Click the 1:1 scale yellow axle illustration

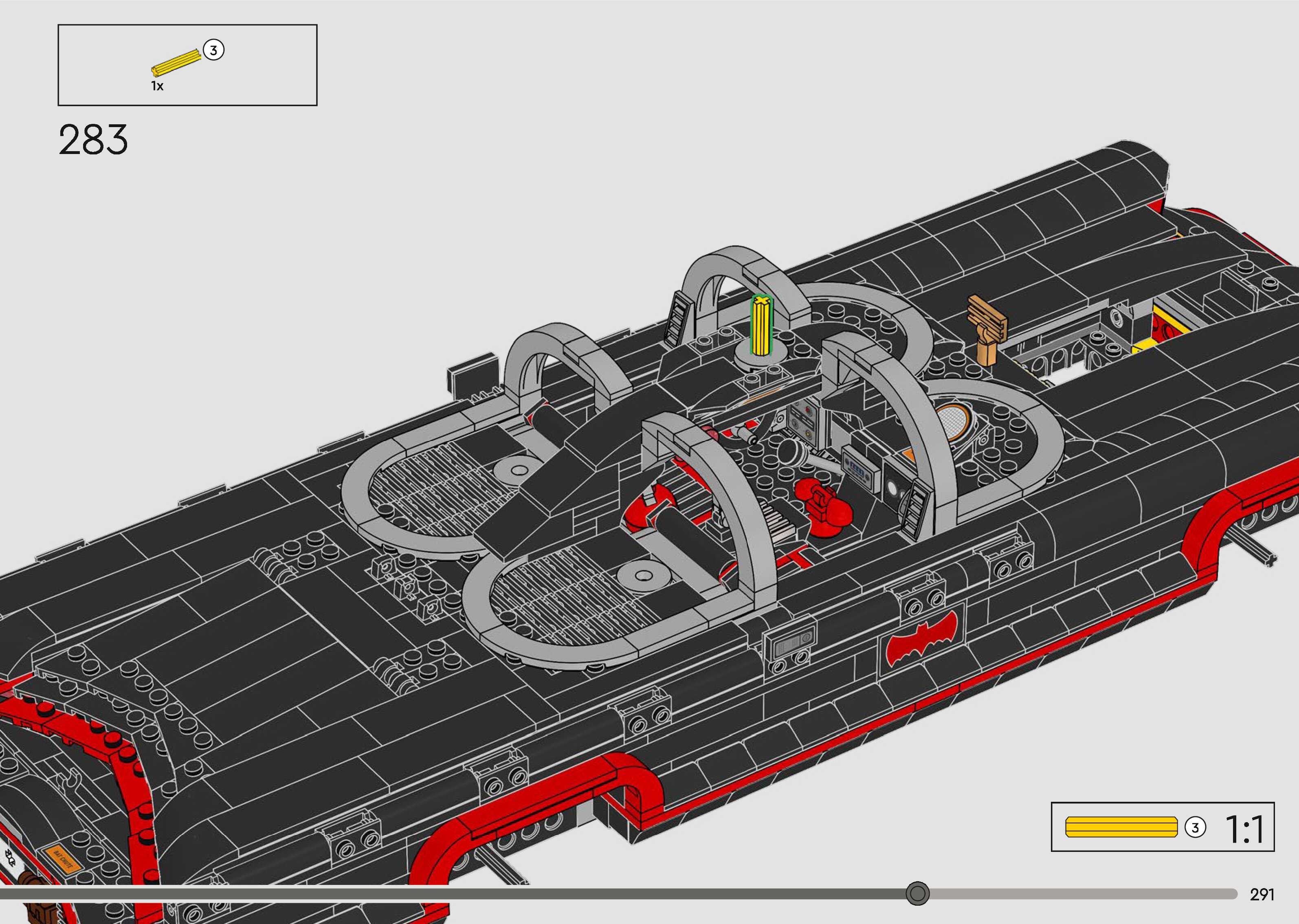[1121, 827]
